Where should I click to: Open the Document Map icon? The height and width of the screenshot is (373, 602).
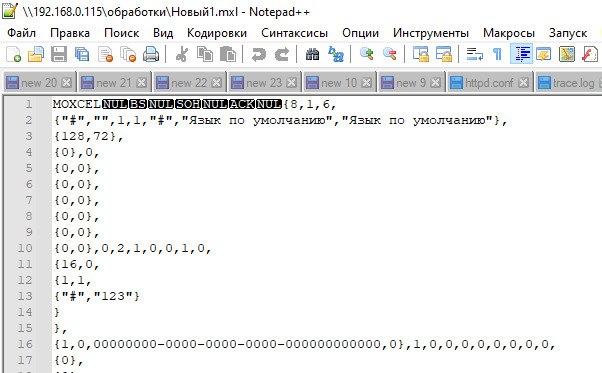pyautogui.click(x=567, y=54)
